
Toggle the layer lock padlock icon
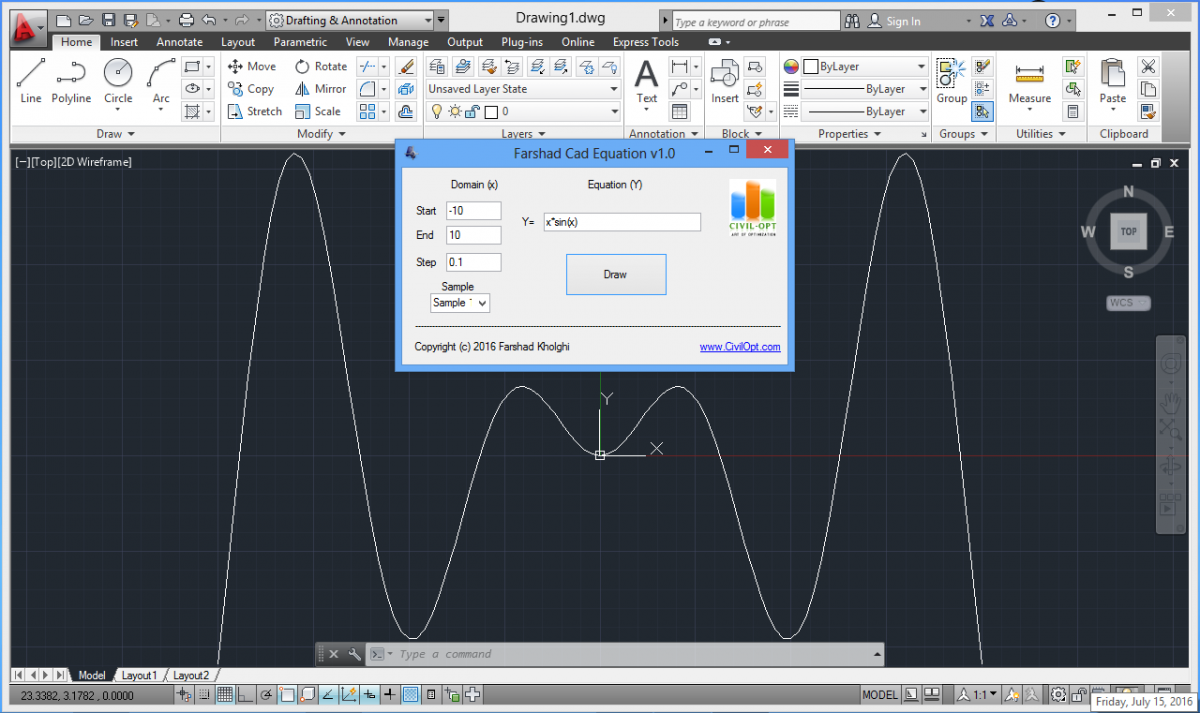click(472, 112)
